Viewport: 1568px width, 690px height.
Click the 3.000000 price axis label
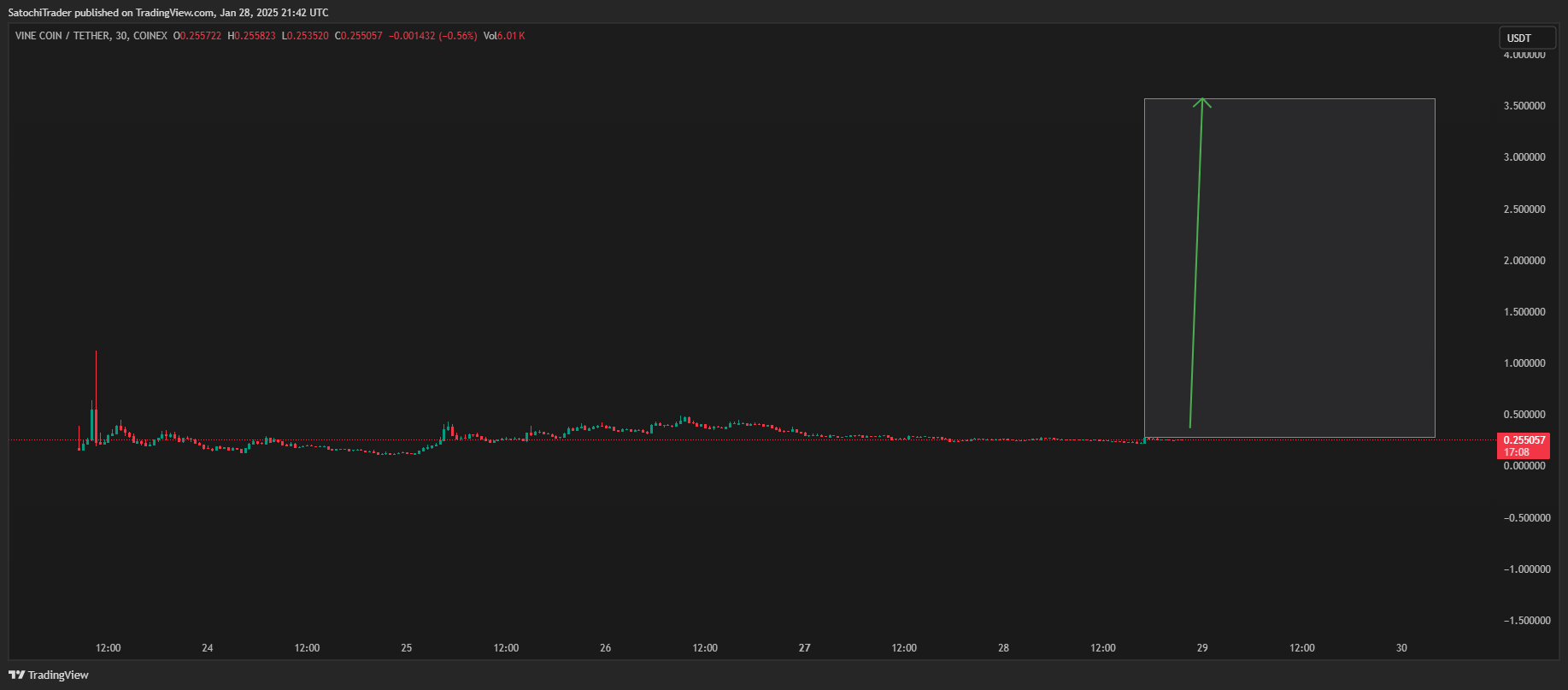(1524, 157)
